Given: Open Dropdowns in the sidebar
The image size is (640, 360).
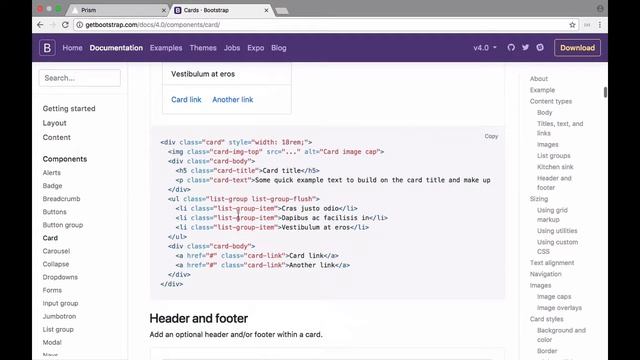Looking at the screenshot, I should pos(60,277).
